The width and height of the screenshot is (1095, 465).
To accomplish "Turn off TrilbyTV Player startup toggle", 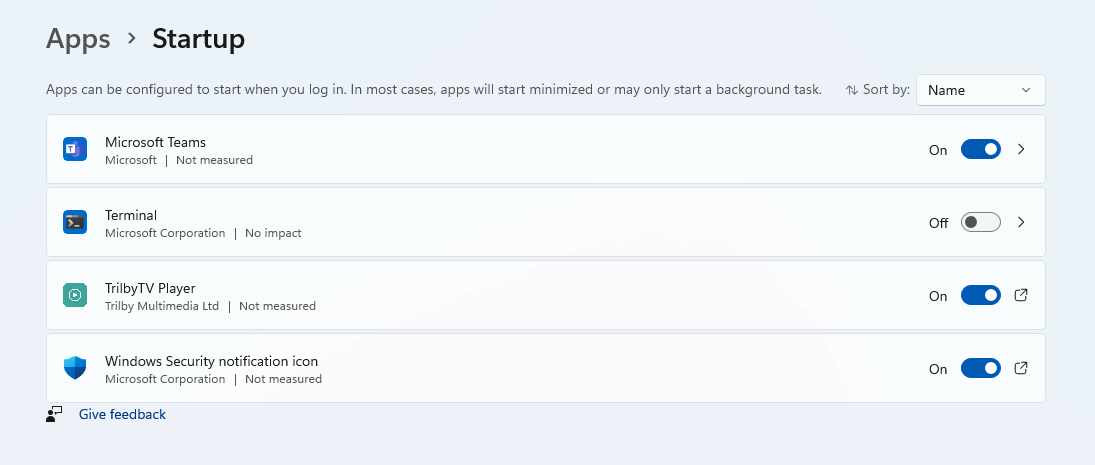I will [x=980, y=295].
